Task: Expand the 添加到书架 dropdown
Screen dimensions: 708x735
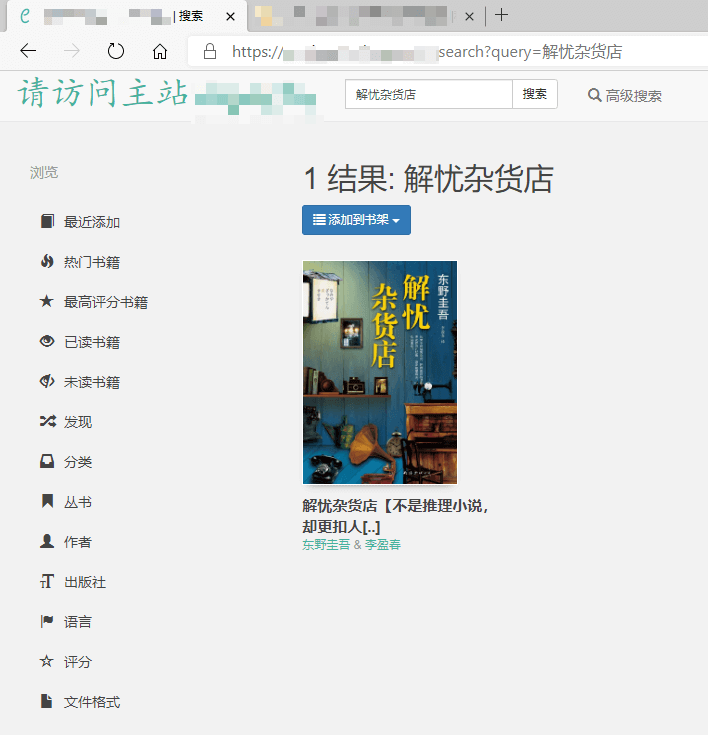Action: click(x=356, y=220)
